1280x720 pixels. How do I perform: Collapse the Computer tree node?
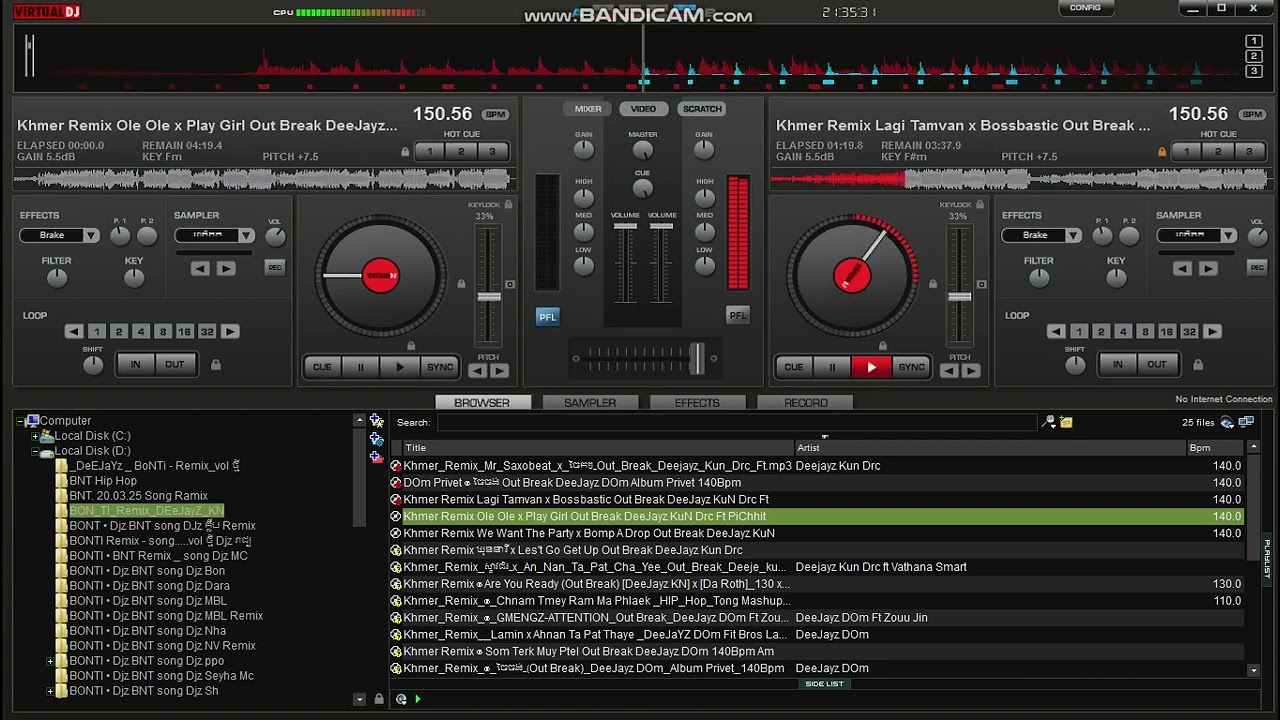coord(20,421)
